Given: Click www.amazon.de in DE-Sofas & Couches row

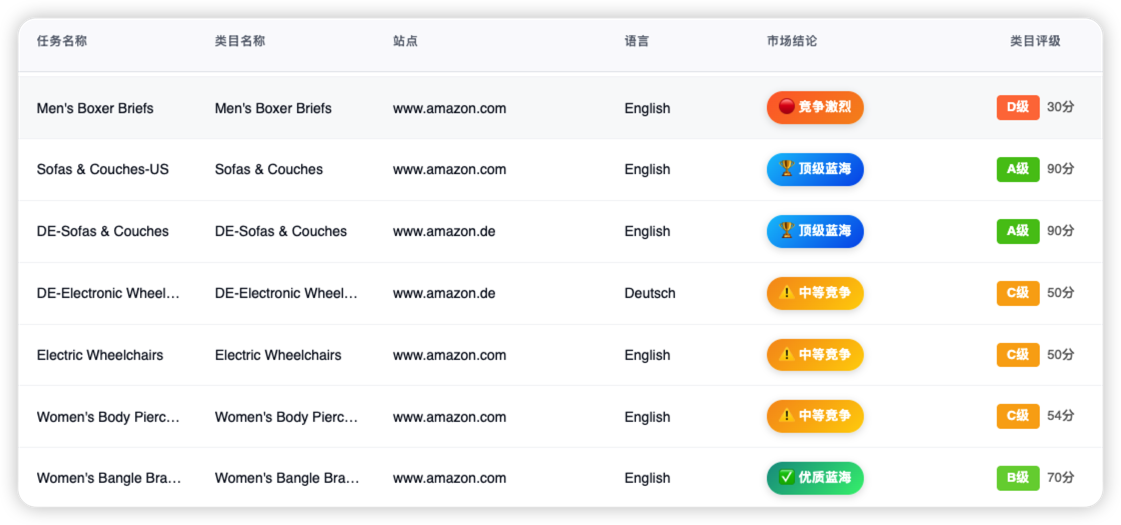Looking at the screenshot, I should tap(444, 232).
